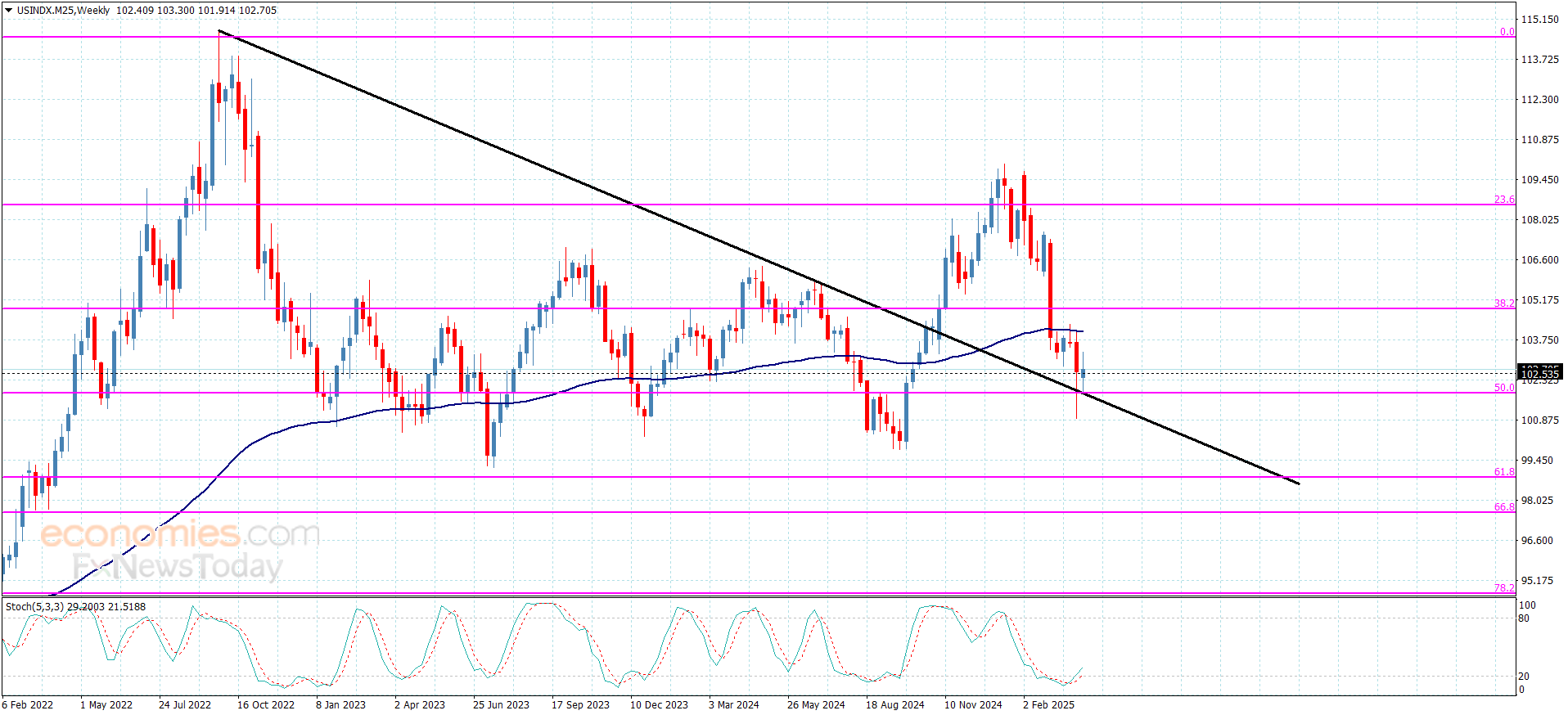Screen dimensions: 1568x715
Task: Select the 66.8 Fibonacci level label
Action: (1504, 507)
